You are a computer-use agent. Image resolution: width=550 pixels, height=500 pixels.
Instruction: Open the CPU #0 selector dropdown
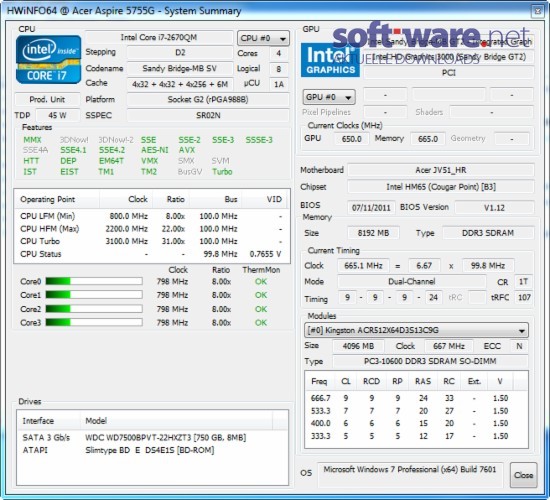pyautogui.click(x=263, y=38)
